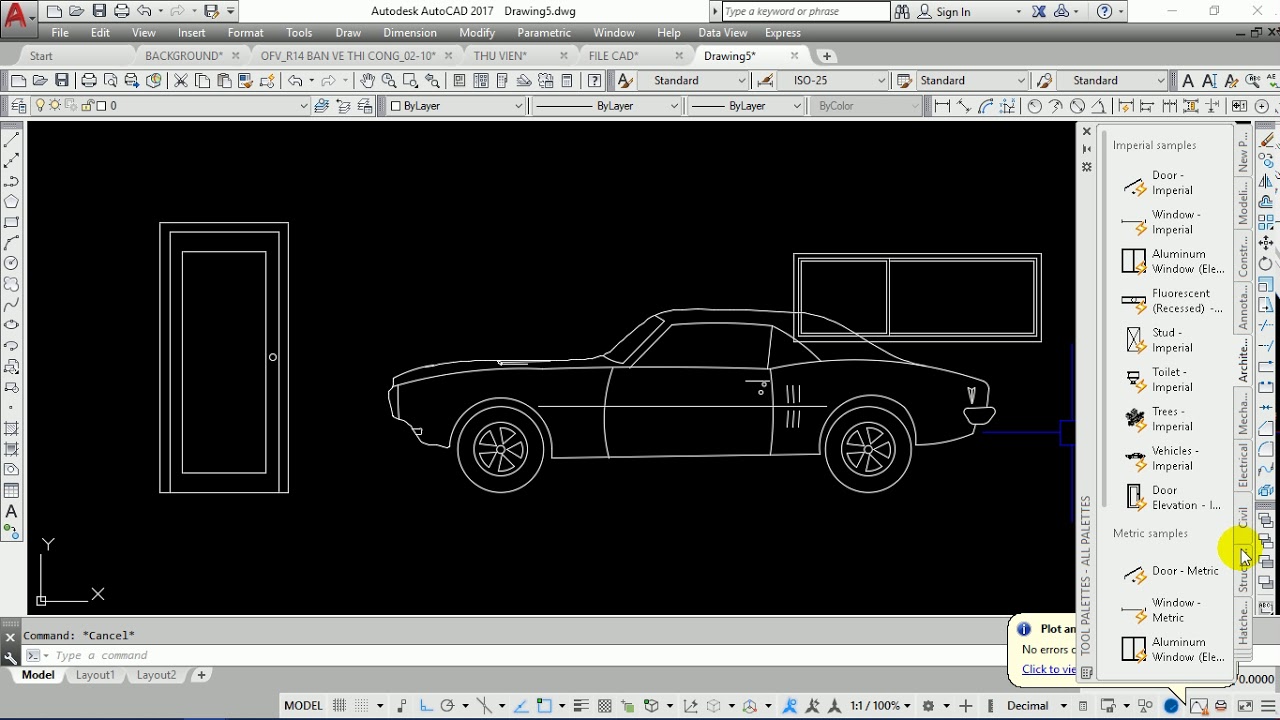
Task: Open the Layer Properties Manager icon
Action: [18, 106]
